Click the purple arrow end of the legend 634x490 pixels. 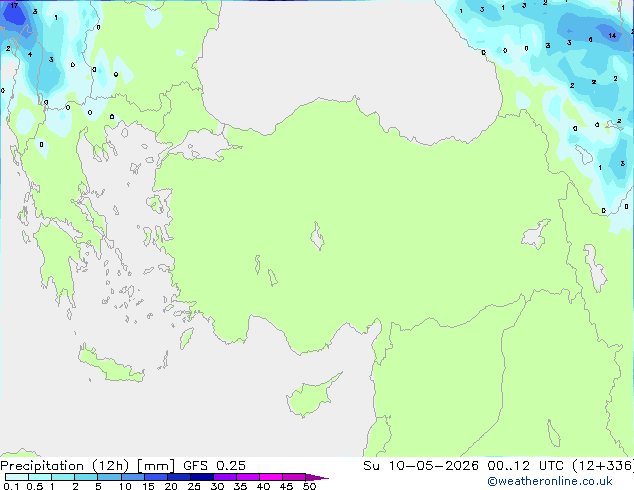pos(316,477)
